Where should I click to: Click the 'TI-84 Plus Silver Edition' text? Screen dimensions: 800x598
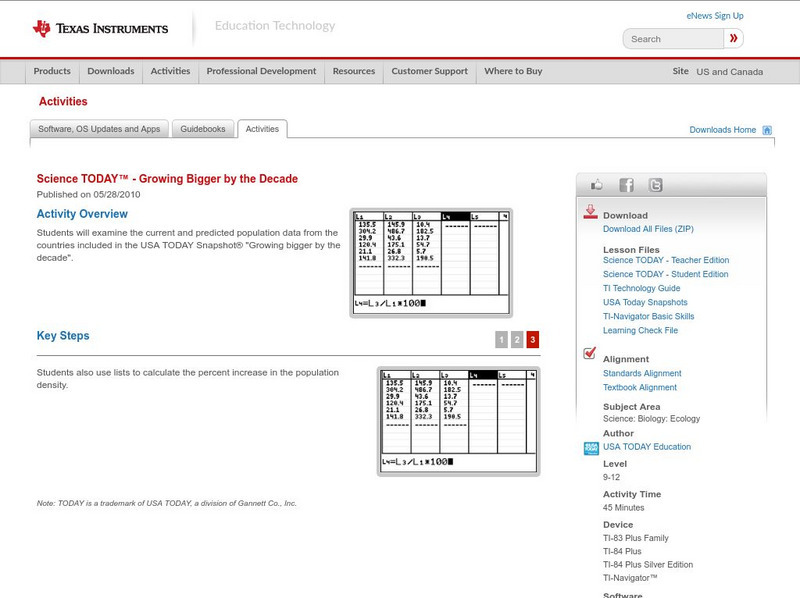point(648,565)
